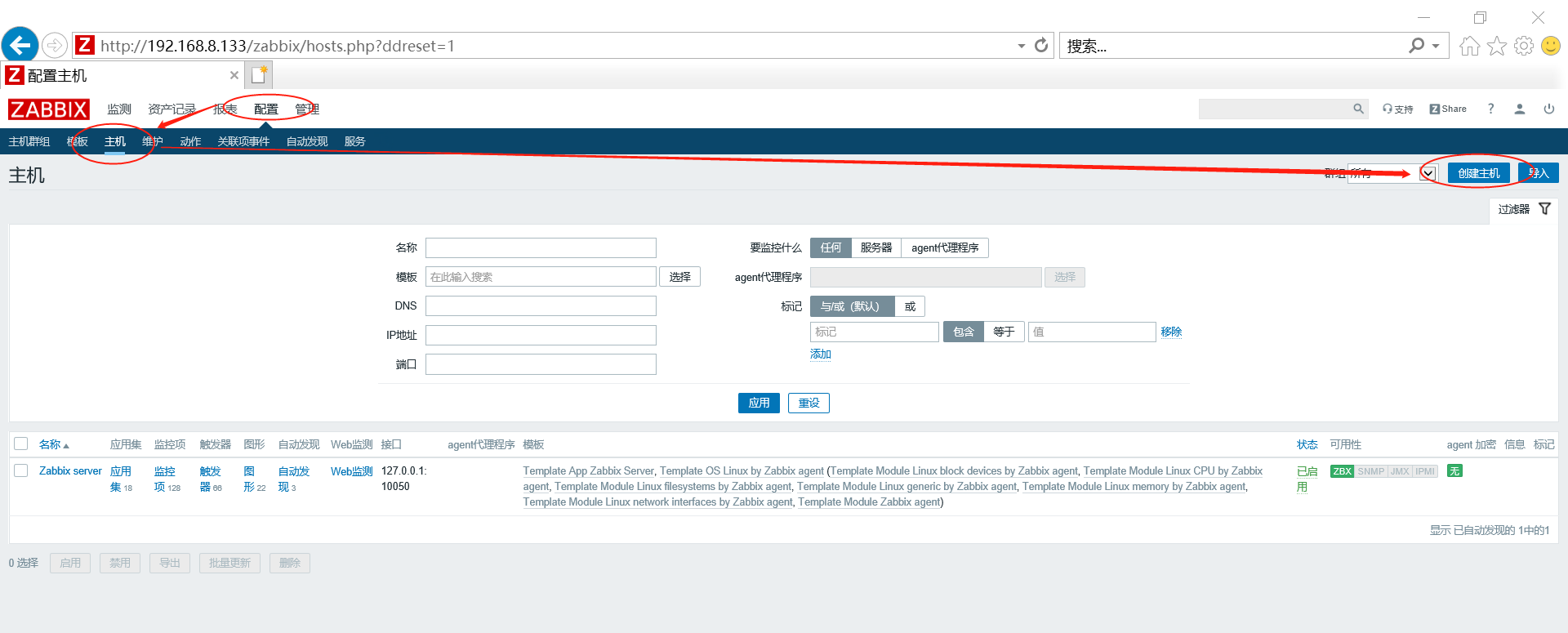The image size is (1568, 633).
Task: Click the browser back arrow button
Action: tap(20, 45)
